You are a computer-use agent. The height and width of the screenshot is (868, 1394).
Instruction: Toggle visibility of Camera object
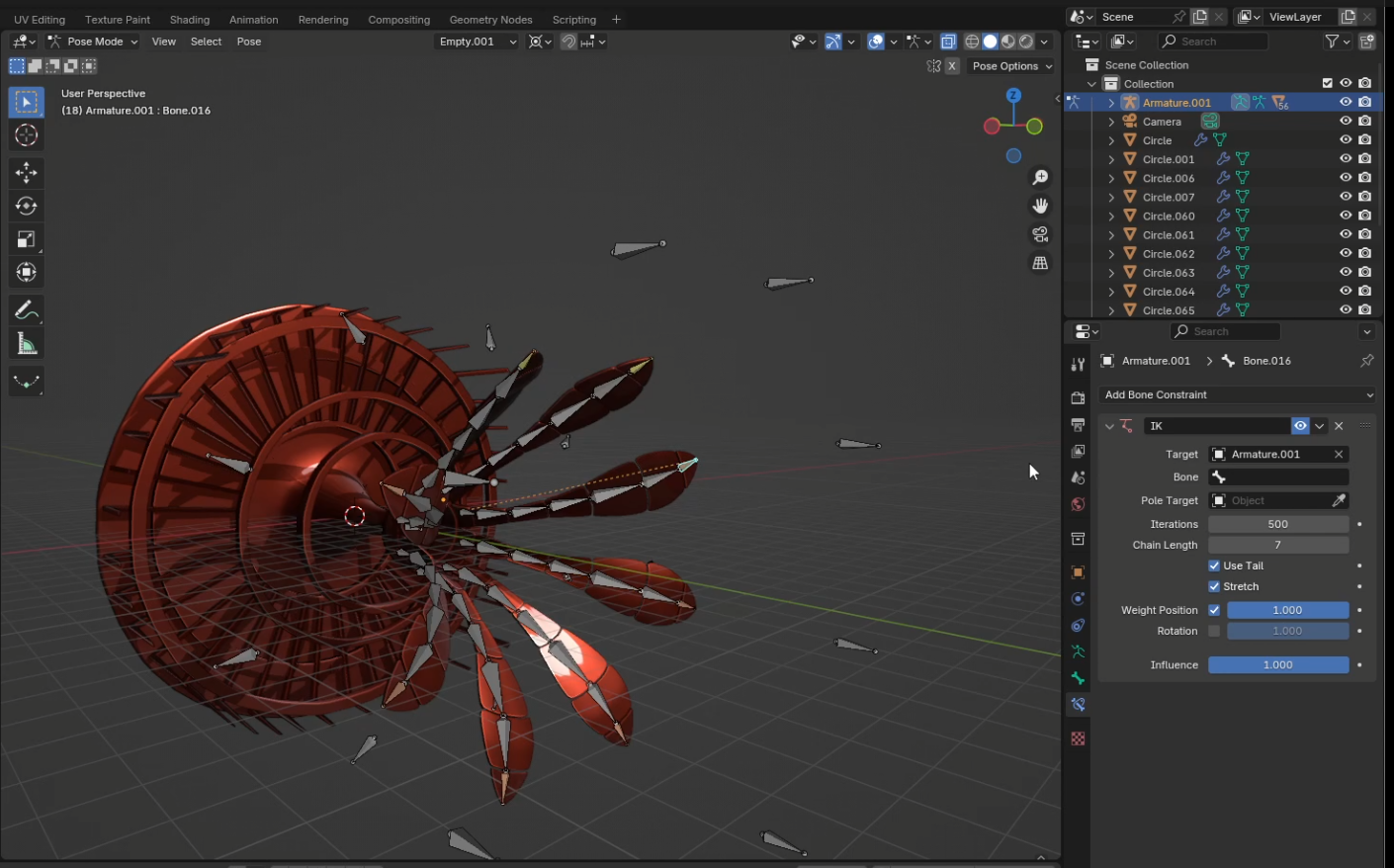point(1346,121)
